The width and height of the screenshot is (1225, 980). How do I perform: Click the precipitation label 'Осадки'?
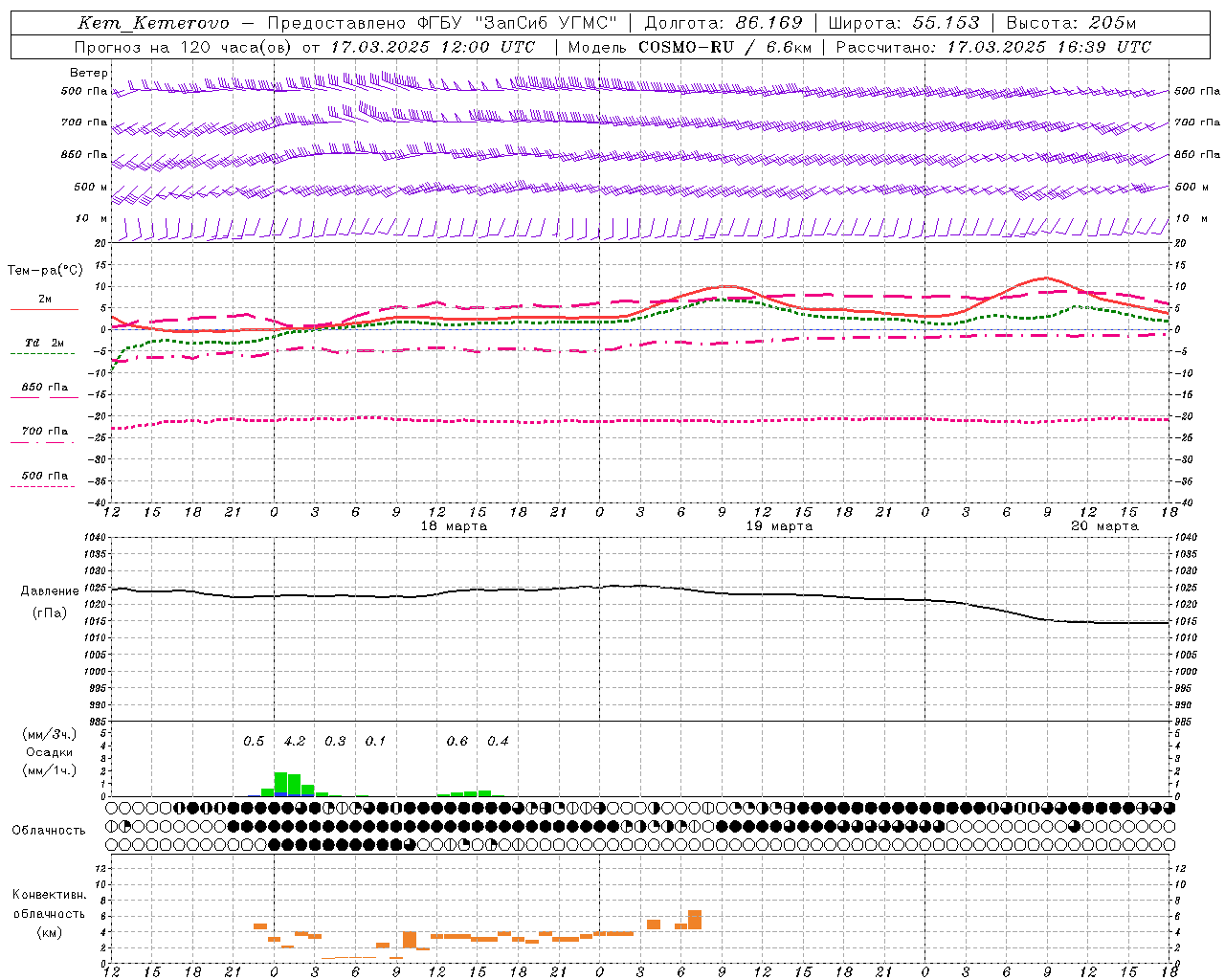coord(50,752)
